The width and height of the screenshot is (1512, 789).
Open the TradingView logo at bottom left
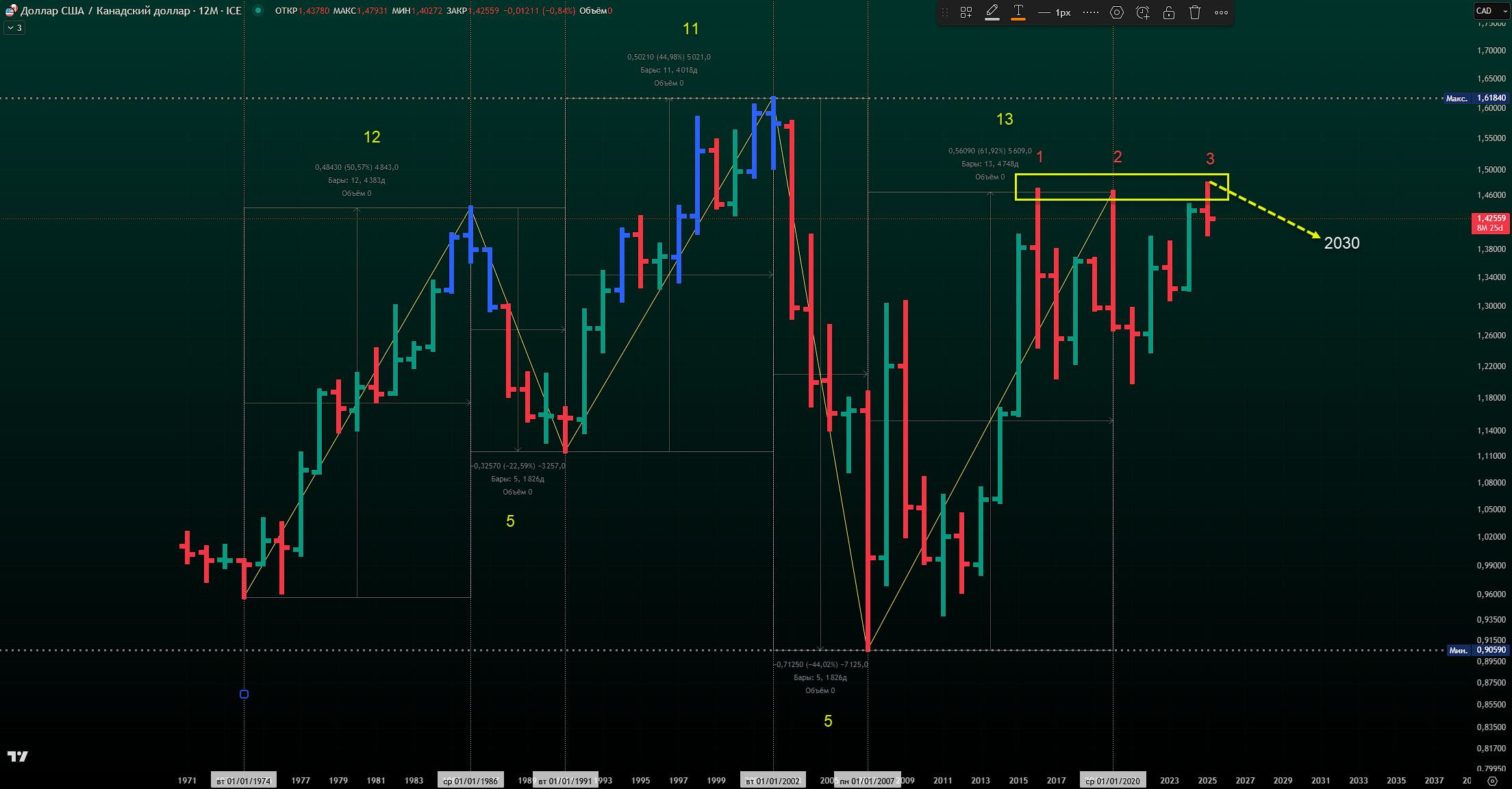pos(18,756)
